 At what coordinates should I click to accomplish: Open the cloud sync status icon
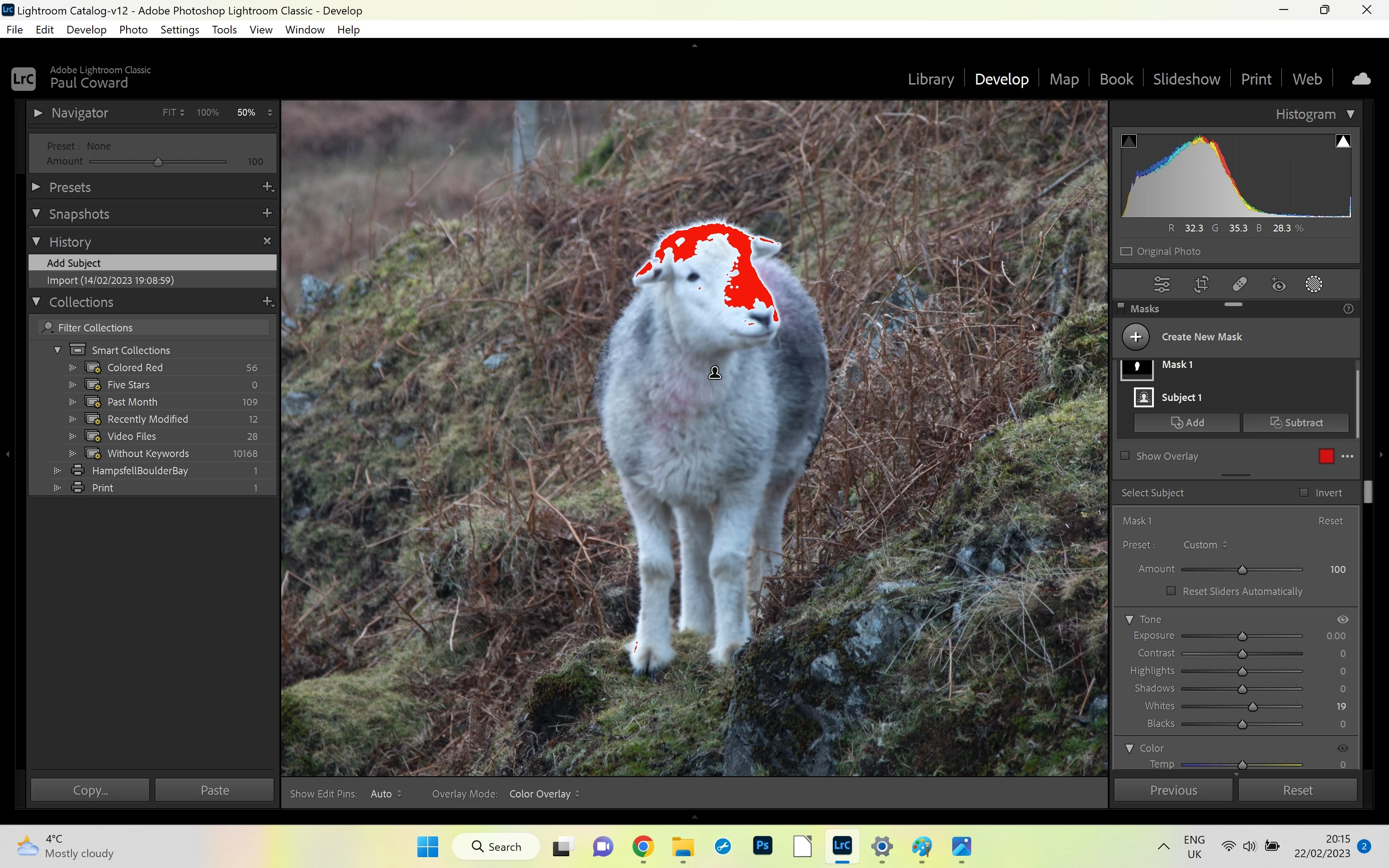tap(1361, 79)
